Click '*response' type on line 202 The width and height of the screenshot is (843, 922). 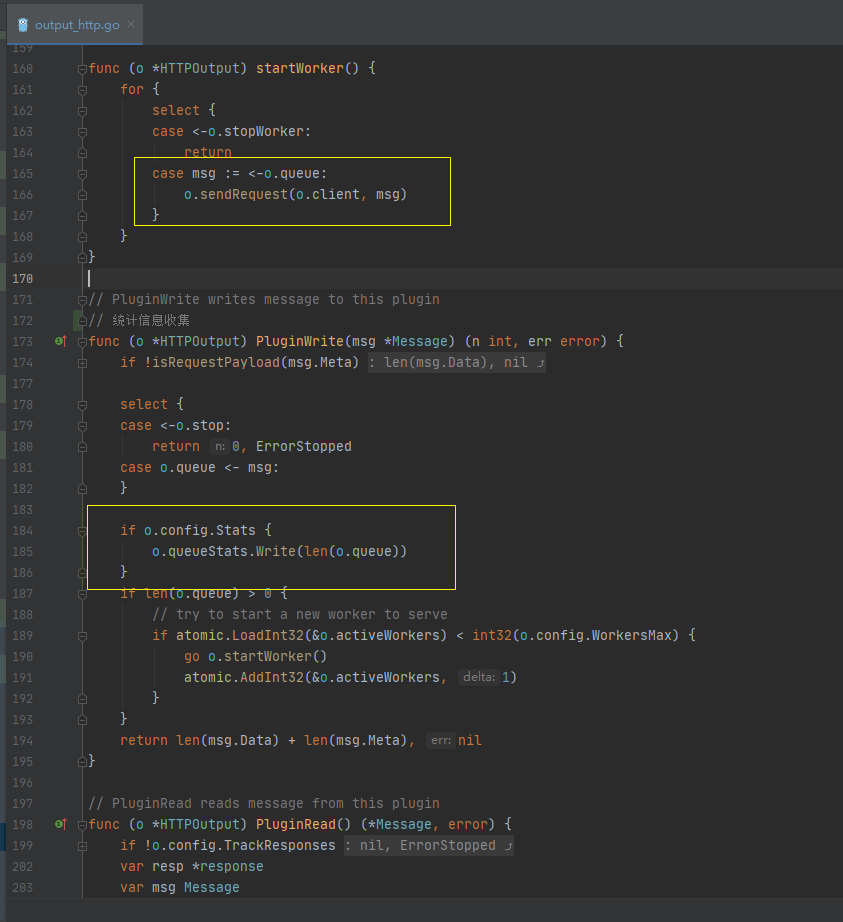click(x=228, y=867)
